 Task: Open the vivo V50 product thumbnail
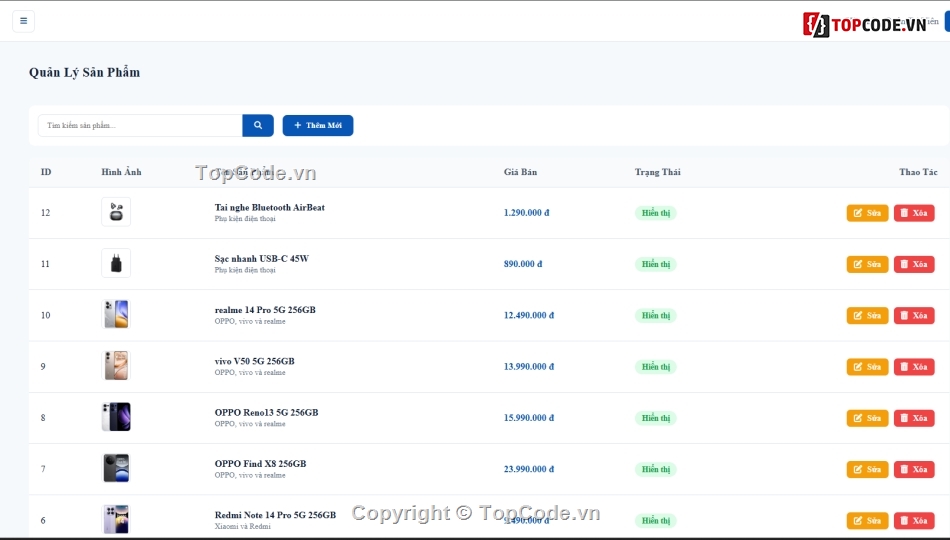click(116, 365)
